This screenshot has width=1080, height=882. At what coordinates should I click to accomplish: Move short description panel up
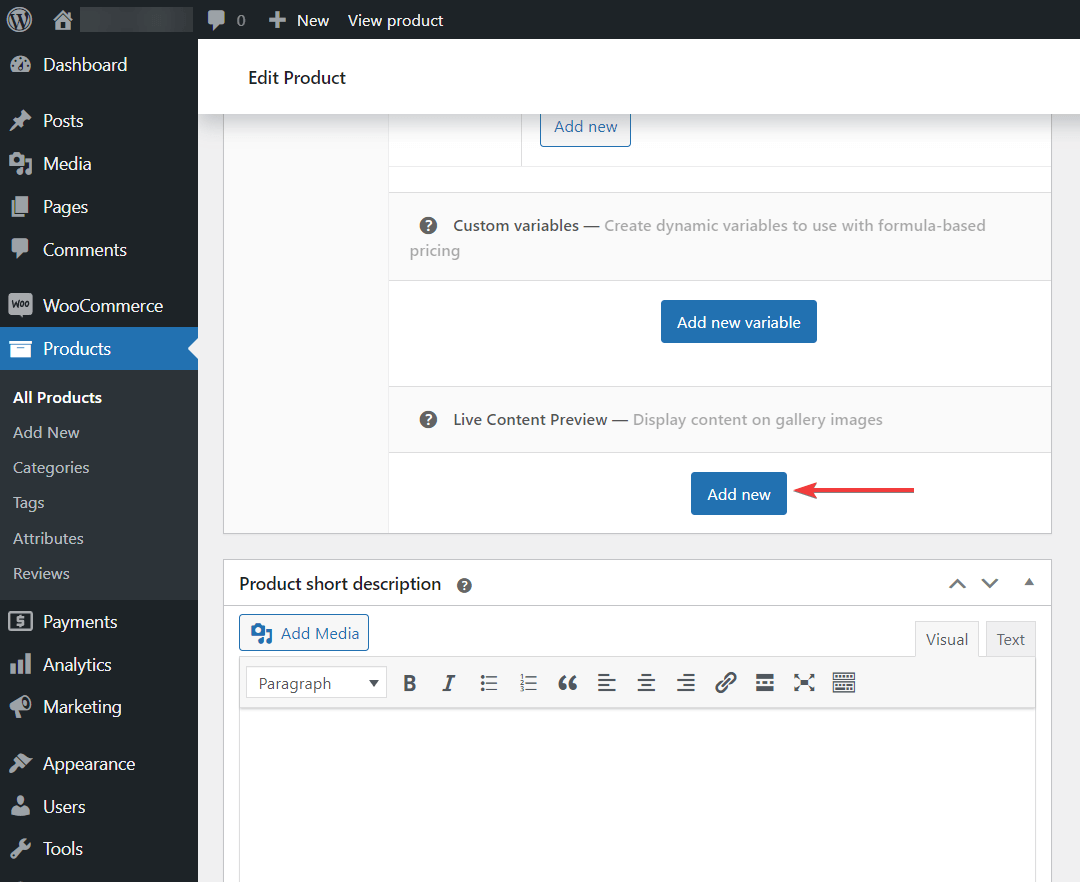tap(957, 584)
